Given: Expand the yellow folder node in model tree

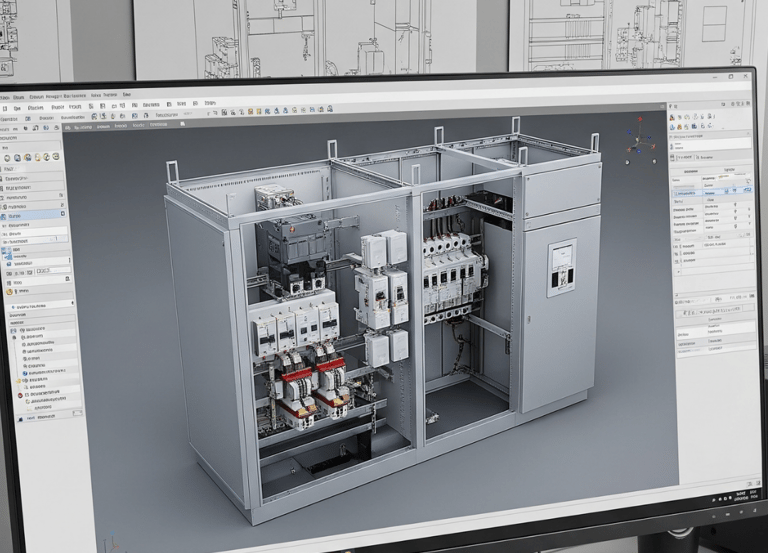Looking at the screenshot, I should pyautogui.click(x=19, y=380).
